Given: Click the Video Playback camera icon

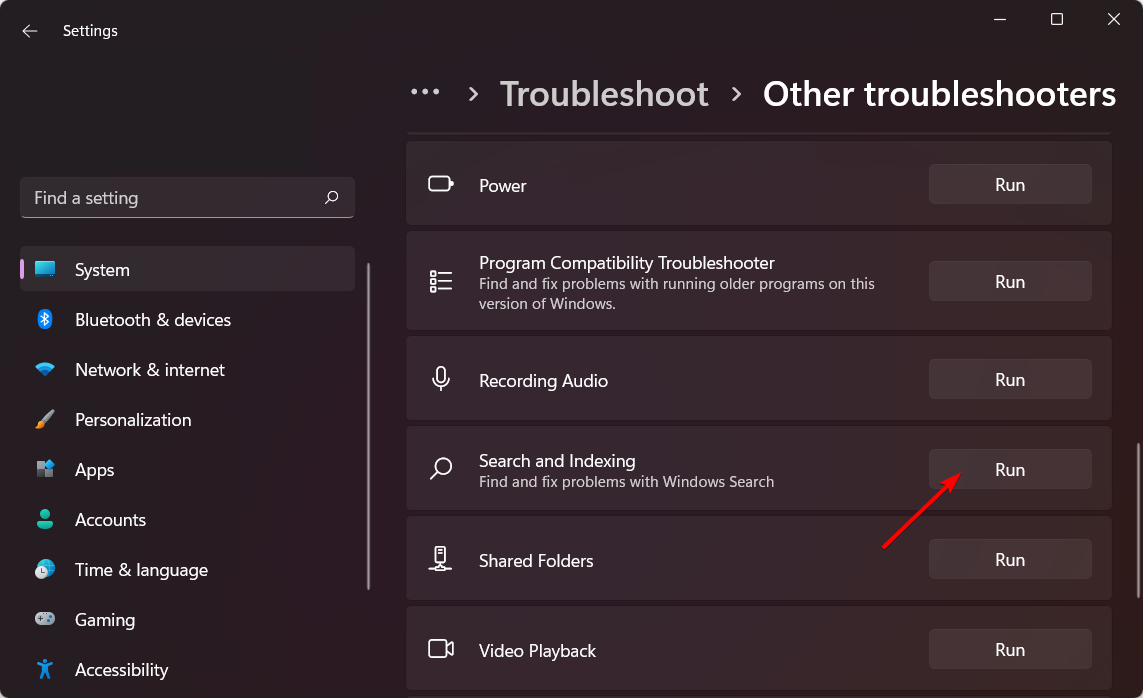Looking at the screenshot, I should pos(441,648).
